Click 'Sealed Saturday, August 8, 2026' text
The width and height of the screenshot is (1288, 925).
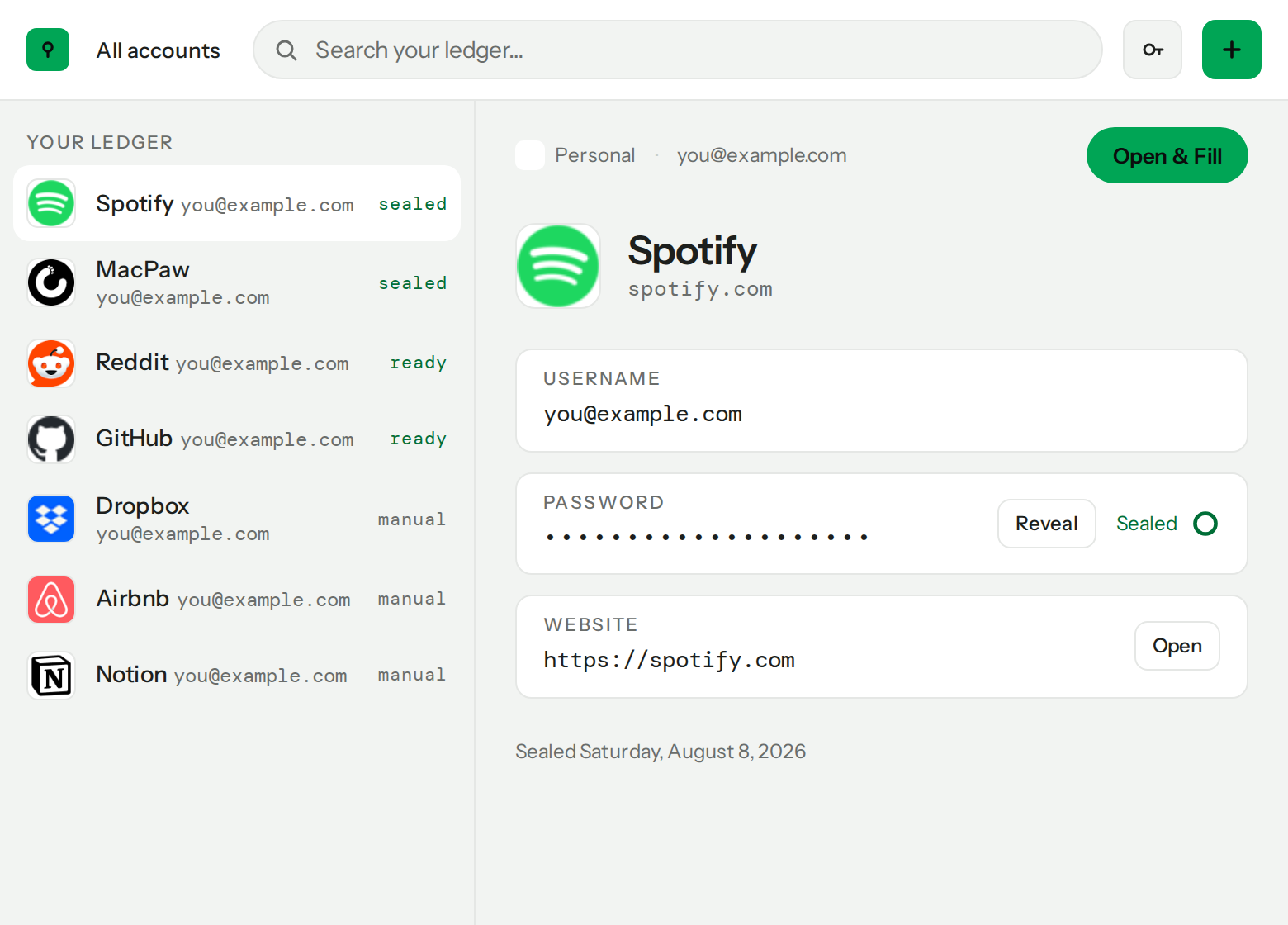[x=661, y=752]
